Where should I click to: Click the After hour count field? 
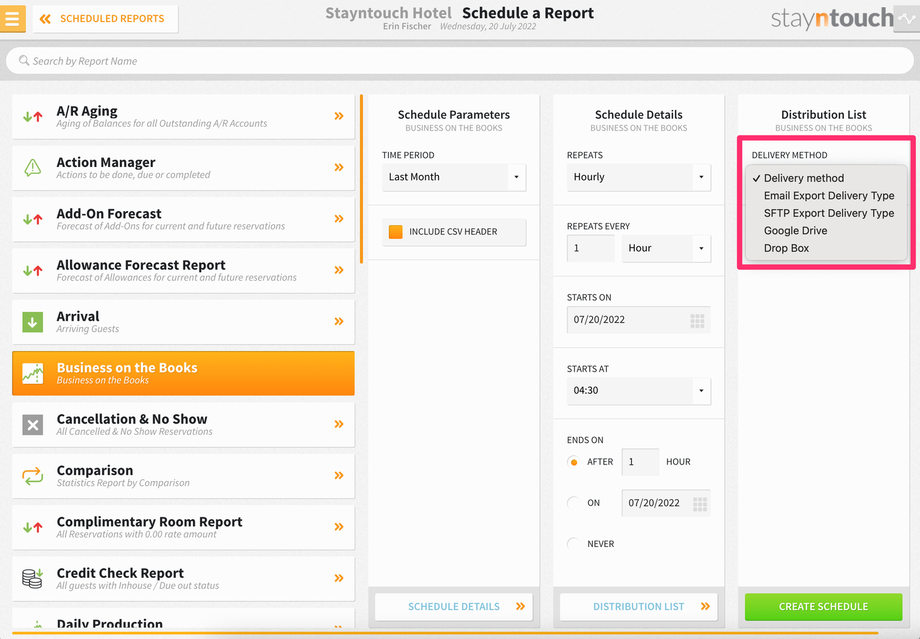[640, 462]
